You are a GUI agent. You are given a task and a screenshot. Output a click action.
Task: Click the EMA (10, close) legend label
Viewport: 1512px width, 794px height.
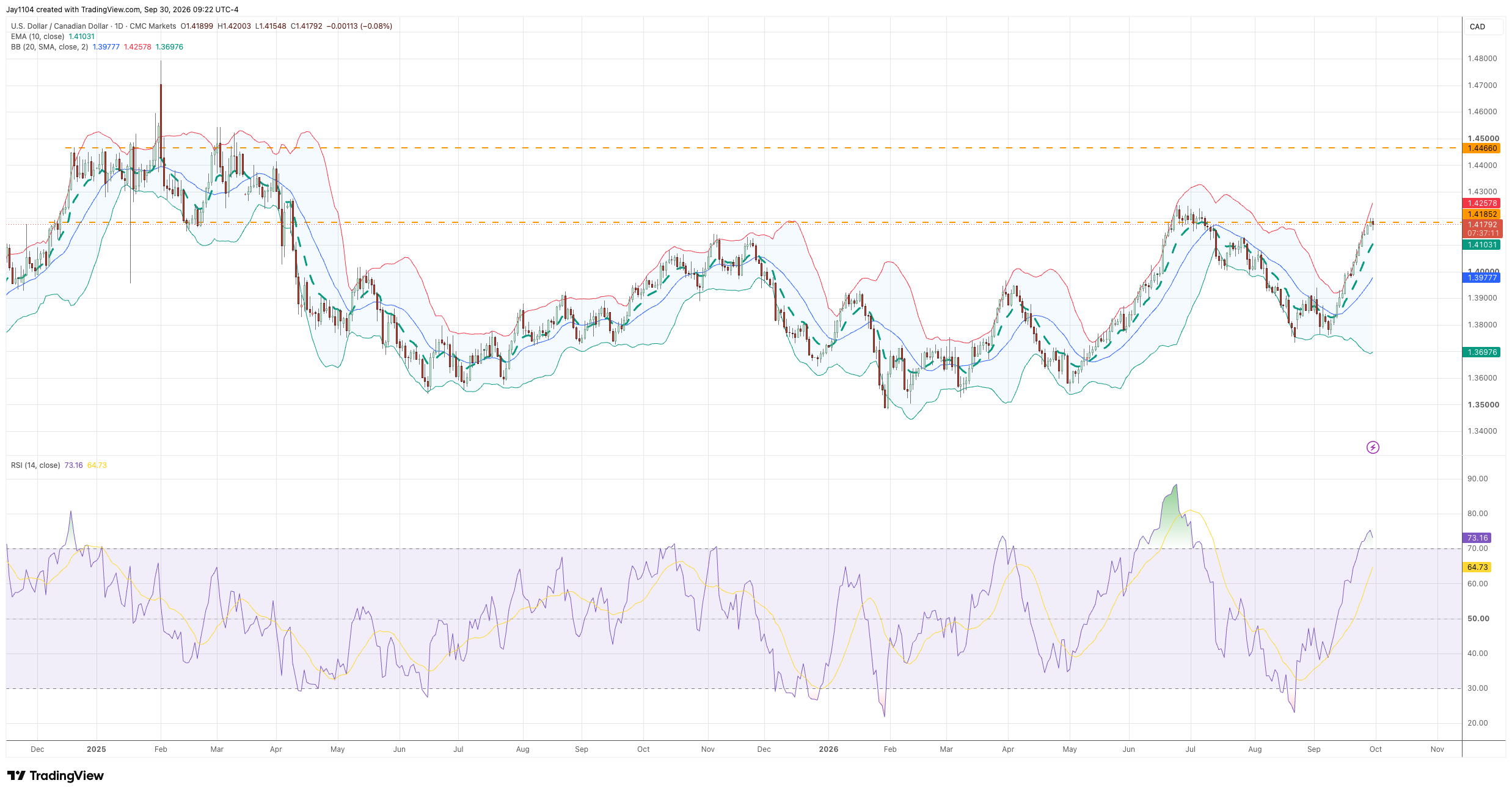click(x=37, y=37)
